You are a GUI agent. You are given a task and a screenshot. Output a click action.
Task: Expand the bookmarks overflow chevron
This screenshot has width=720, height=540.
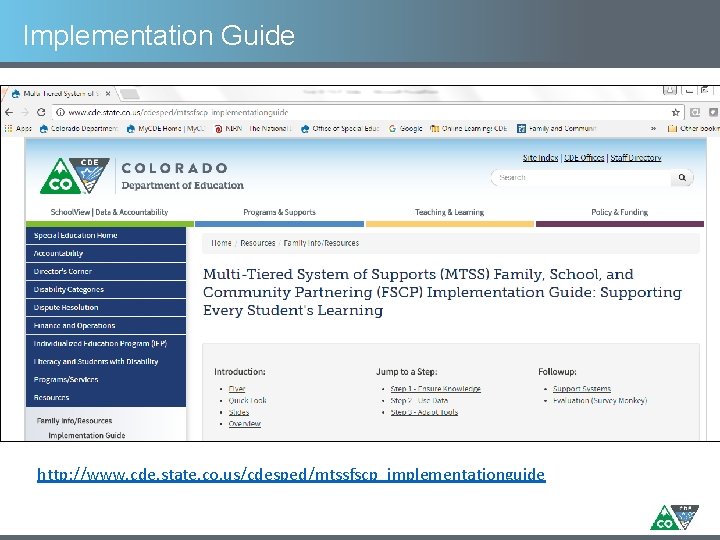[653, 129]
